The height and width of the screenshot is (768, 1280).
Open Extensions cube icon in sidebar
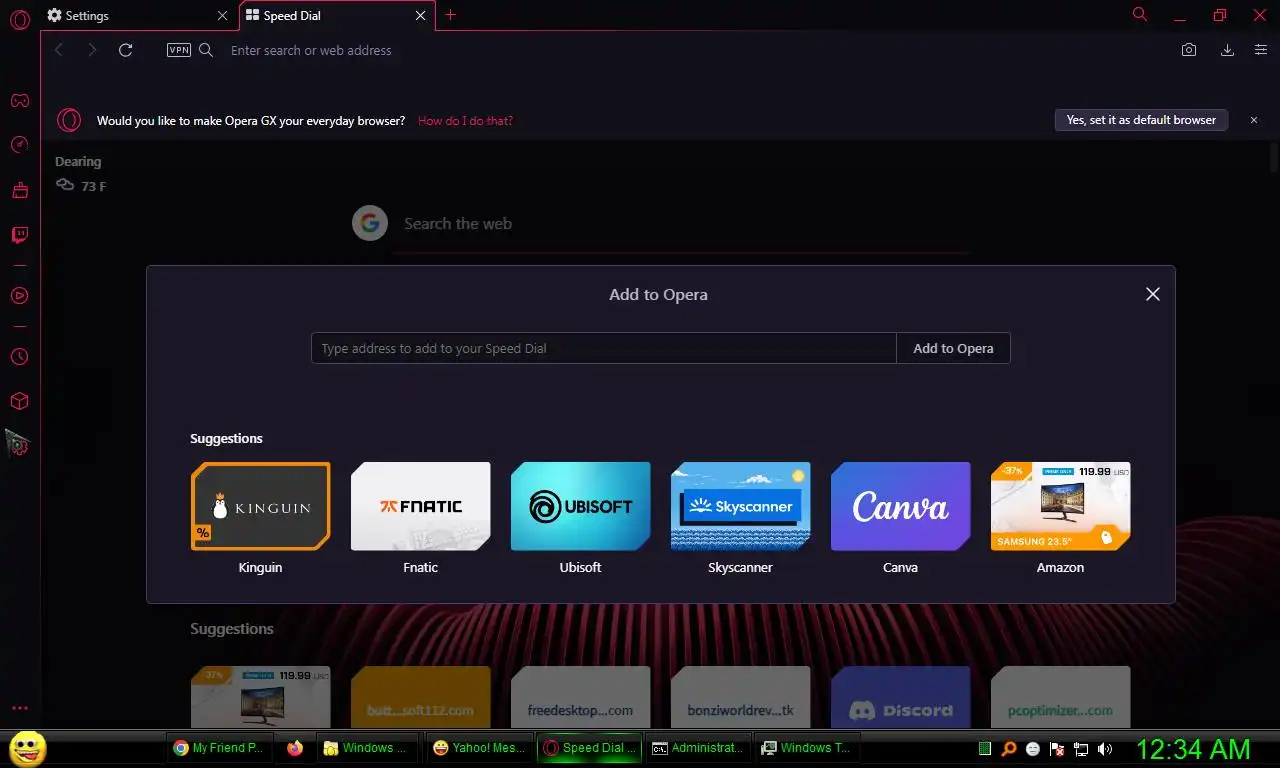[x=19, y=401]
